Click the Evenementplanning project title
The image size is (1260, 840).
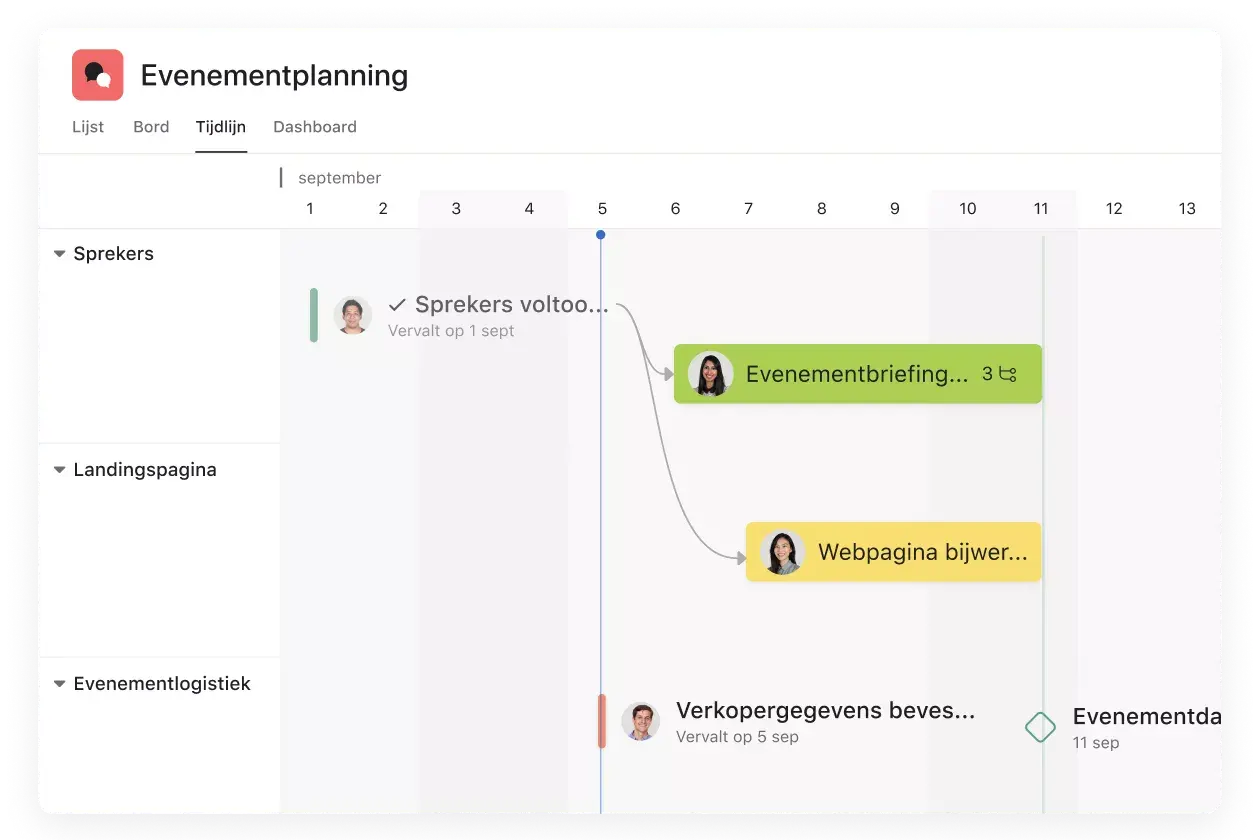point(274,75)
